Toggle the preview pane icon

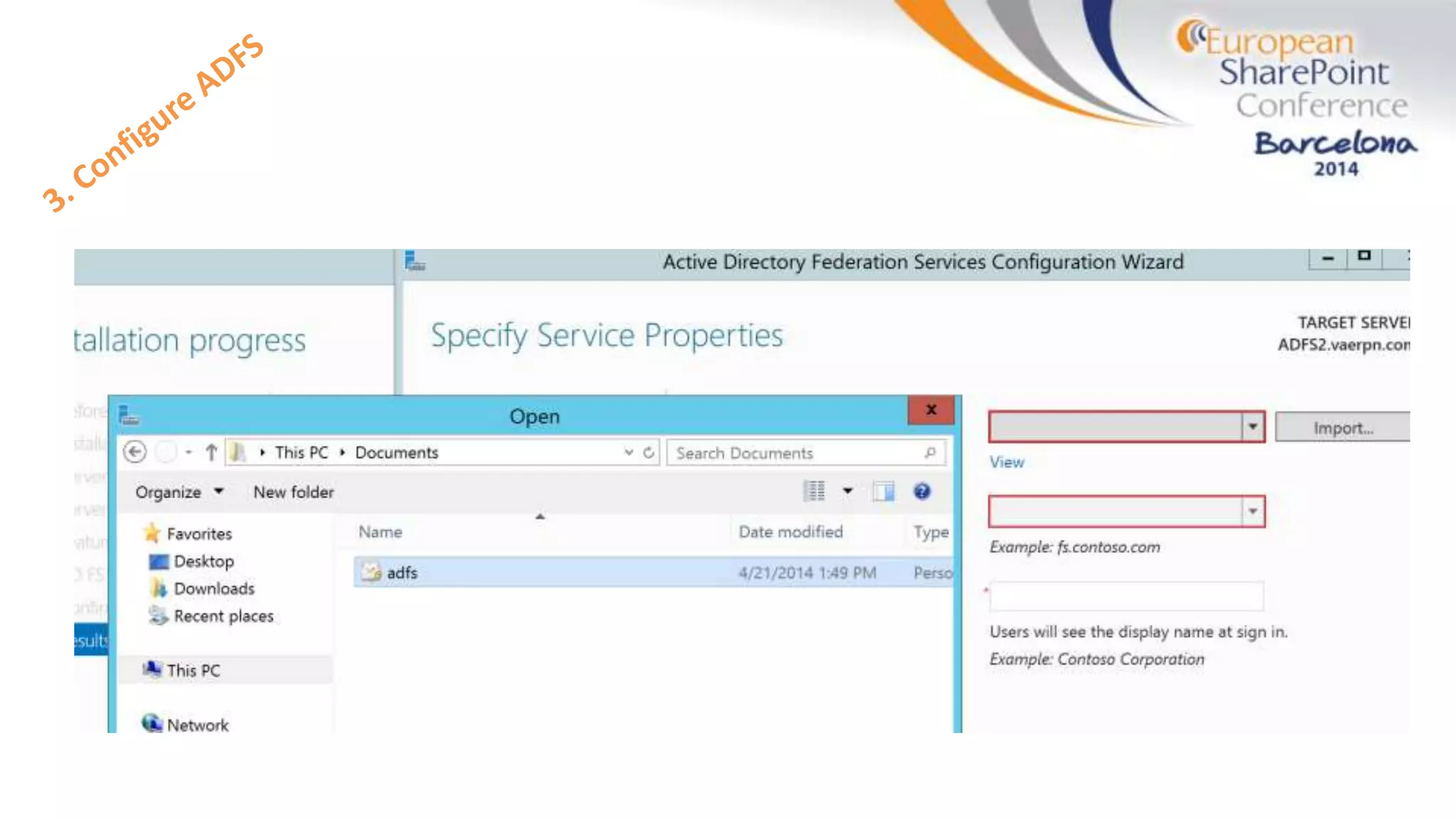point(883,491)
